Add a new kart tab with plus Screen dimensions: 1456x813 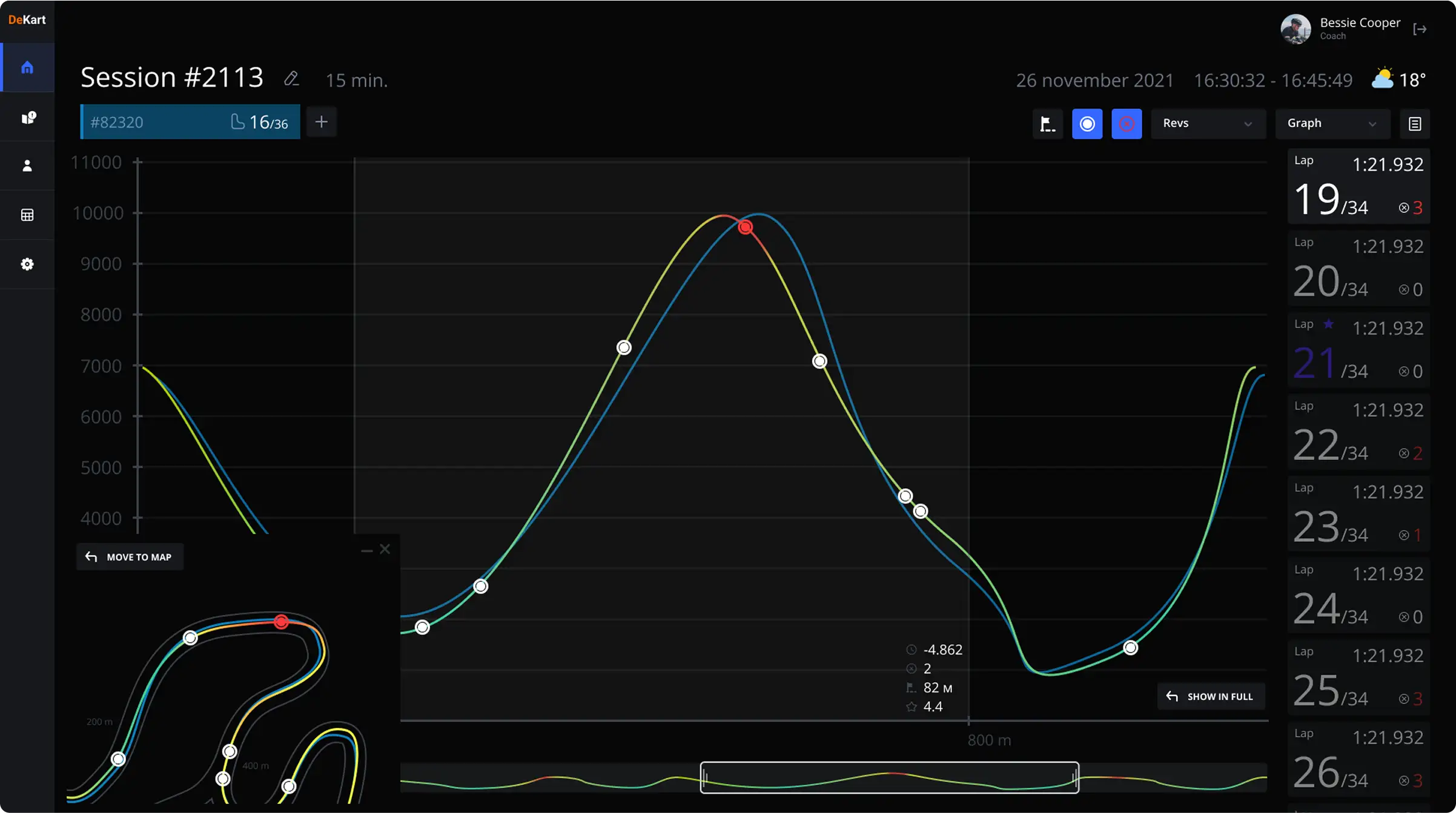pos(322,122)
